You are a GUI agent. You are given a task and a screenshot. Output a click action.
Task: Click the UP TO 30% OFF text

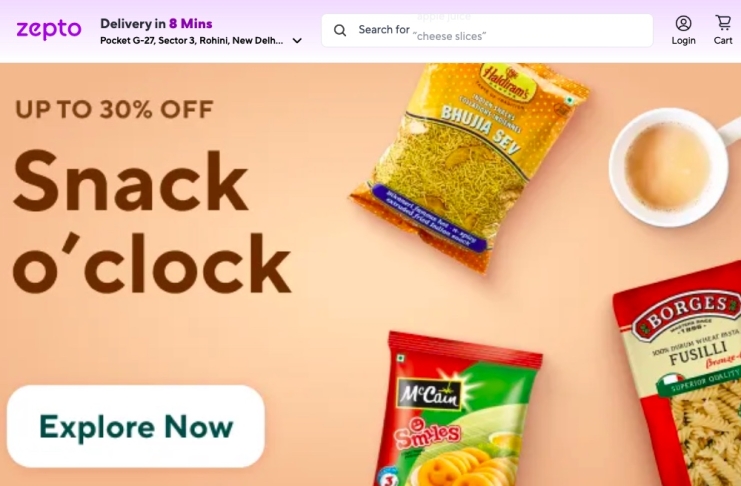coord(114,109)
